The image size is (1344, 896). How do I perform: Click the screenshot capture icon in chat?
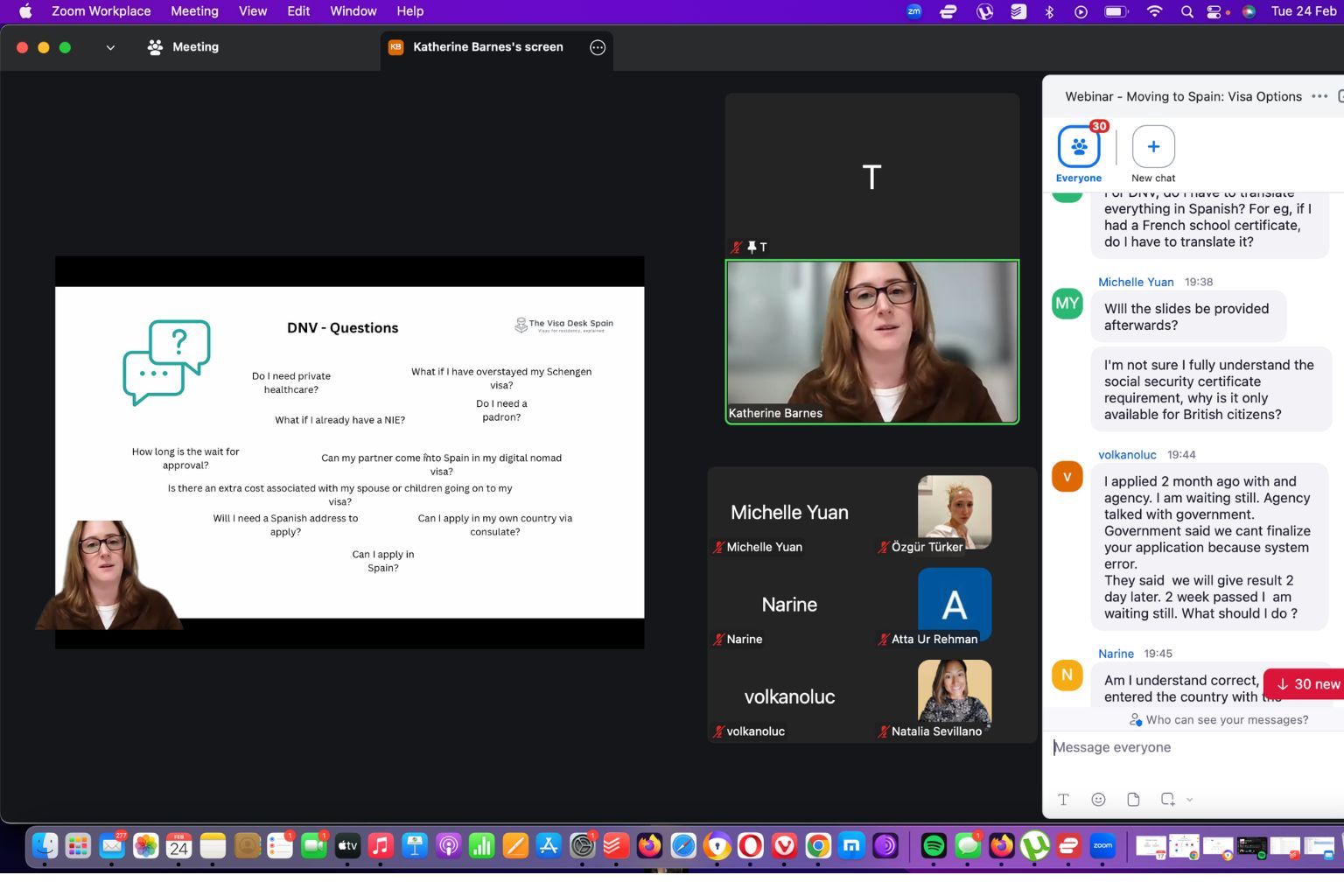pyautogui.click(x=1167, y=799)
